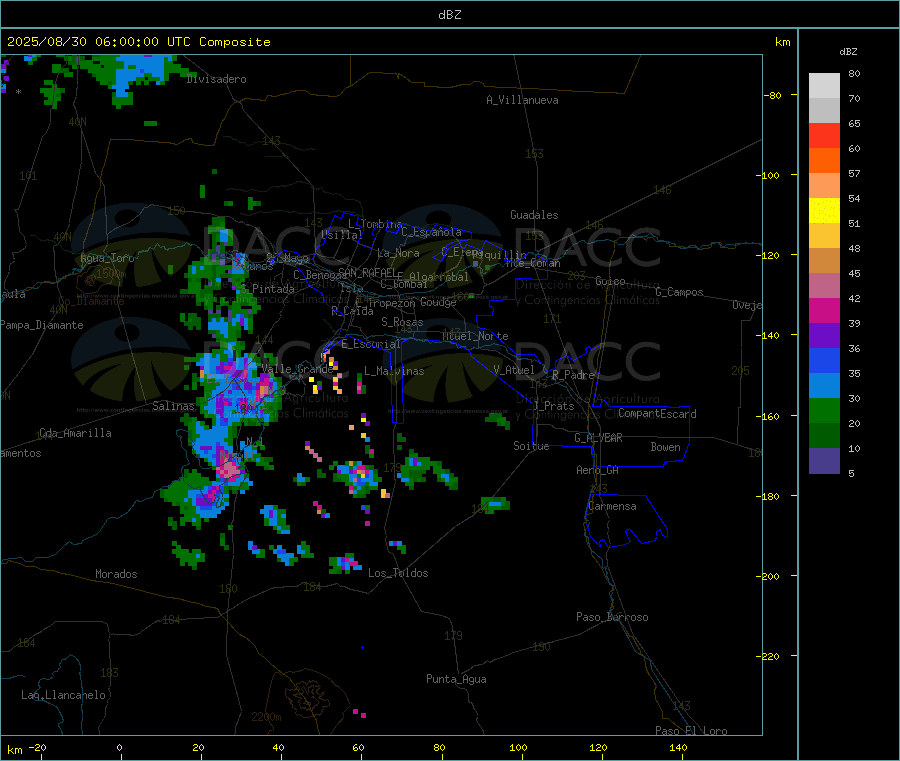
Task: Click the 51 dBZ yellow legend swatch
Action: 824,211
